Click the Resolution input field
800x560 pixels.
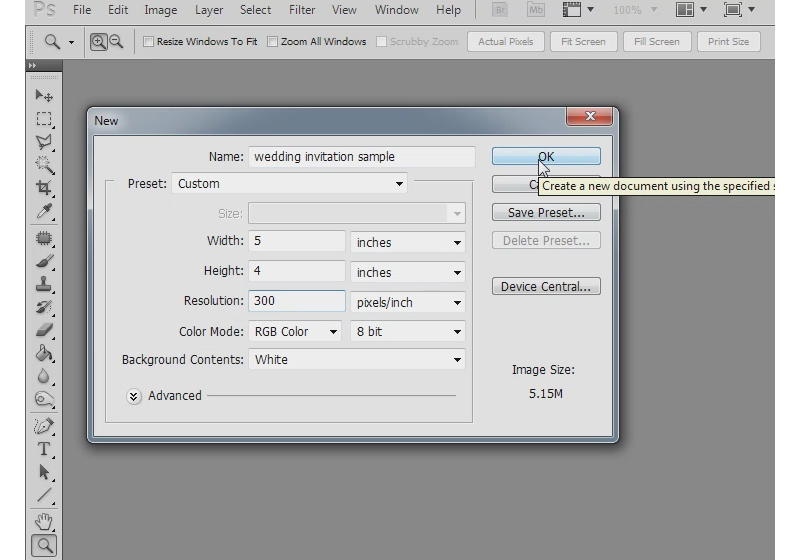pos(297,301)
